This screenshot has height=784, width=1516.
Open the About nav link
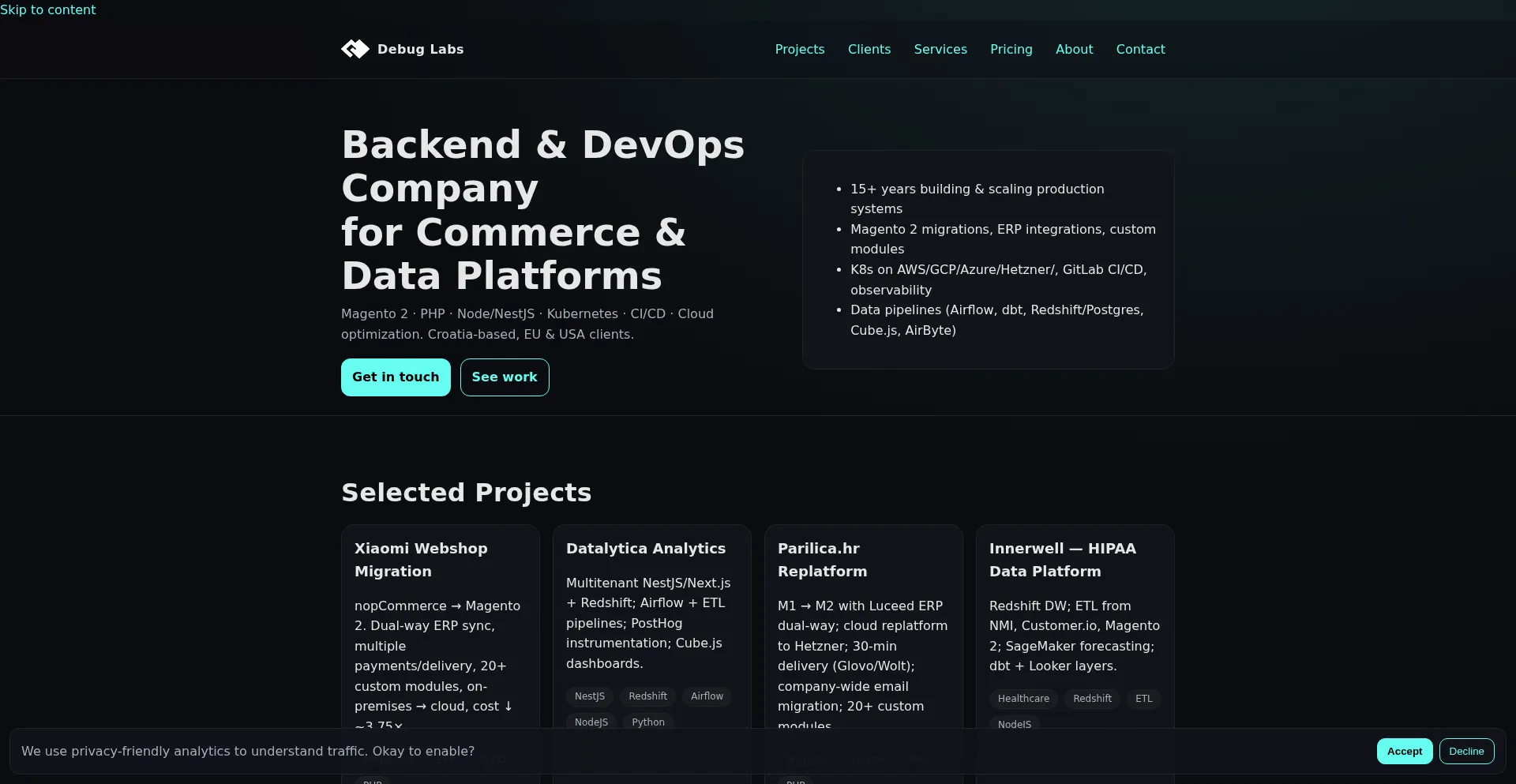[1075, 49]
